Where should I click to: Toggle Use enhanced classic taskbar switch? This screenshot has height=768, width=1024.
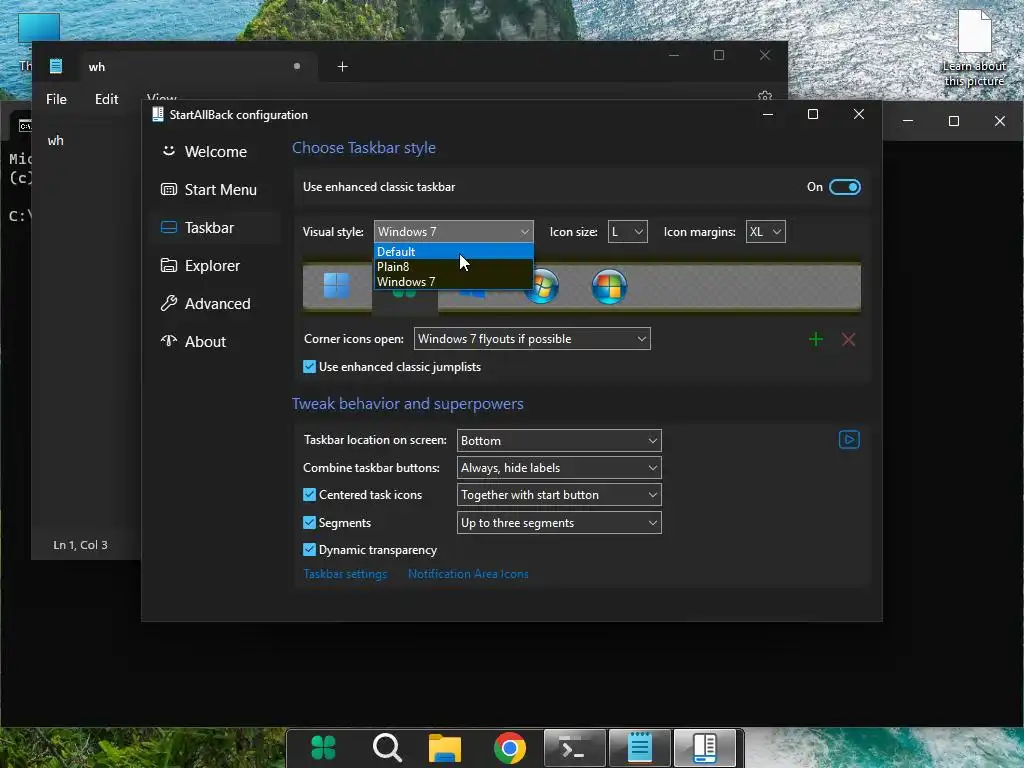tap(844, 187)
